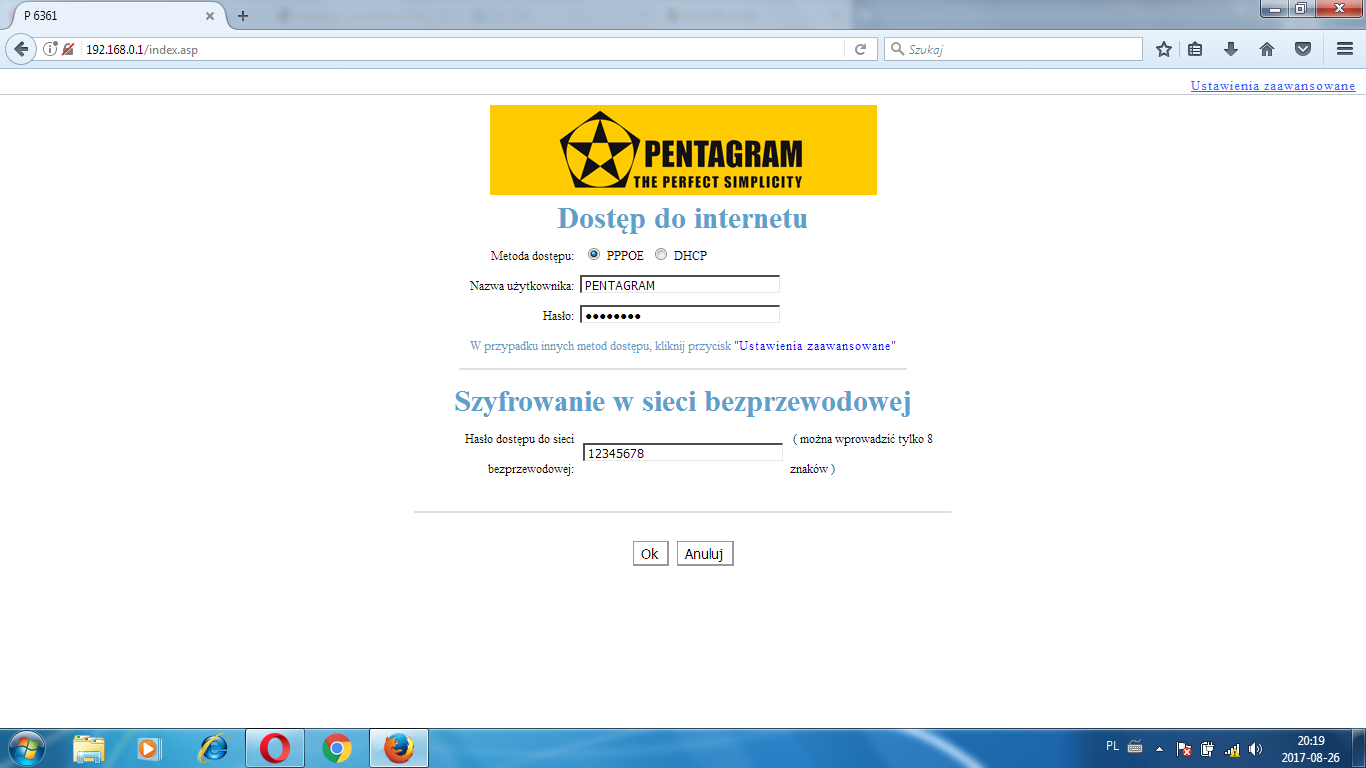Click the Pentagram logo banner
The image size is (1366, 768).
click(683, 150)
